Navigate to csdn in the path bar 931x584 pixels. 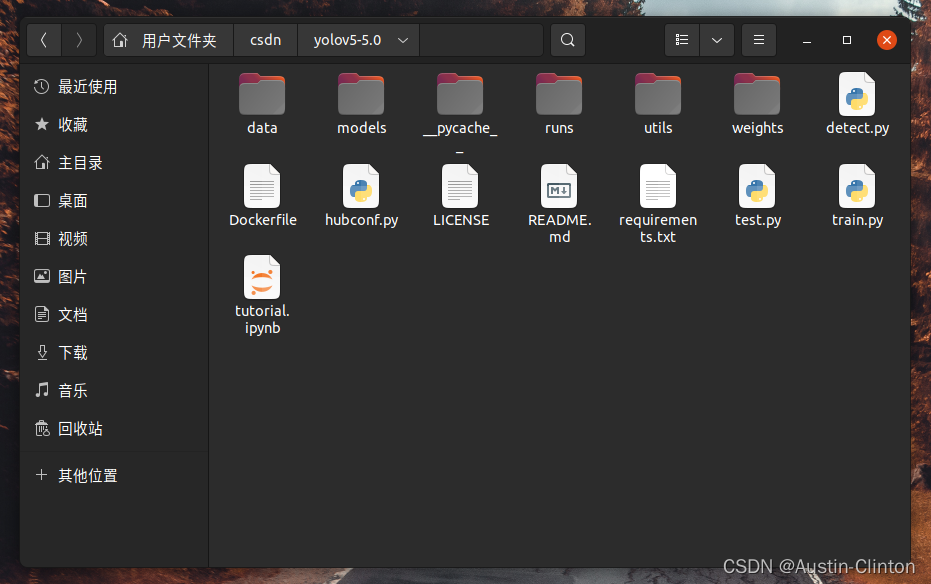tap(265, 40)
